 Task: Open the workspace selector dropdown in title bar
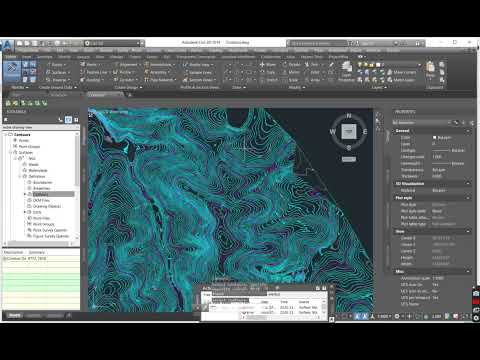(113, 43)
